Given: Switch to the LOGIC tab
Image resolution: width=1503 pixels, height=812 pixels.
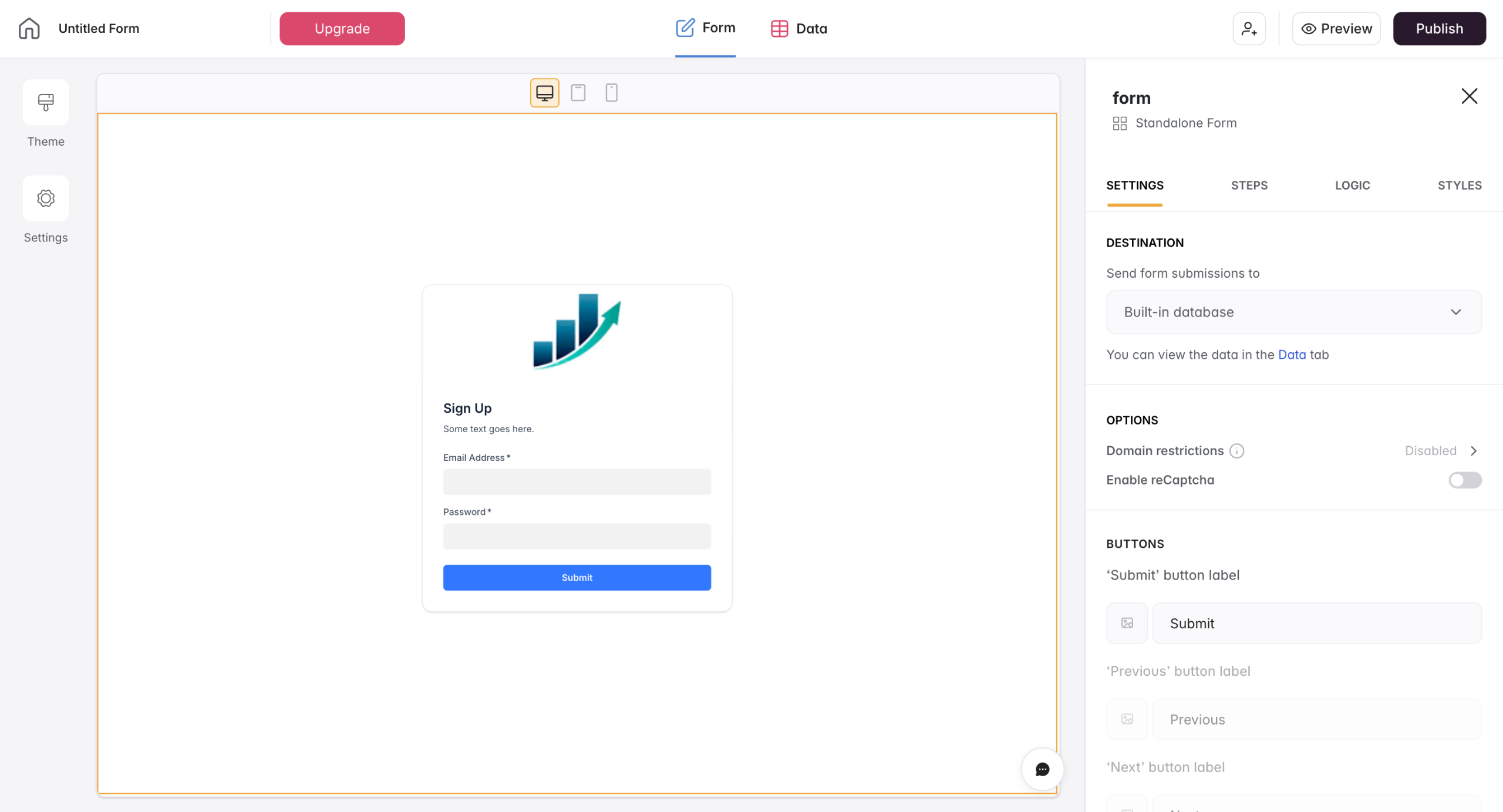Looking at the screenshot, I should (x=1352, y=186).
